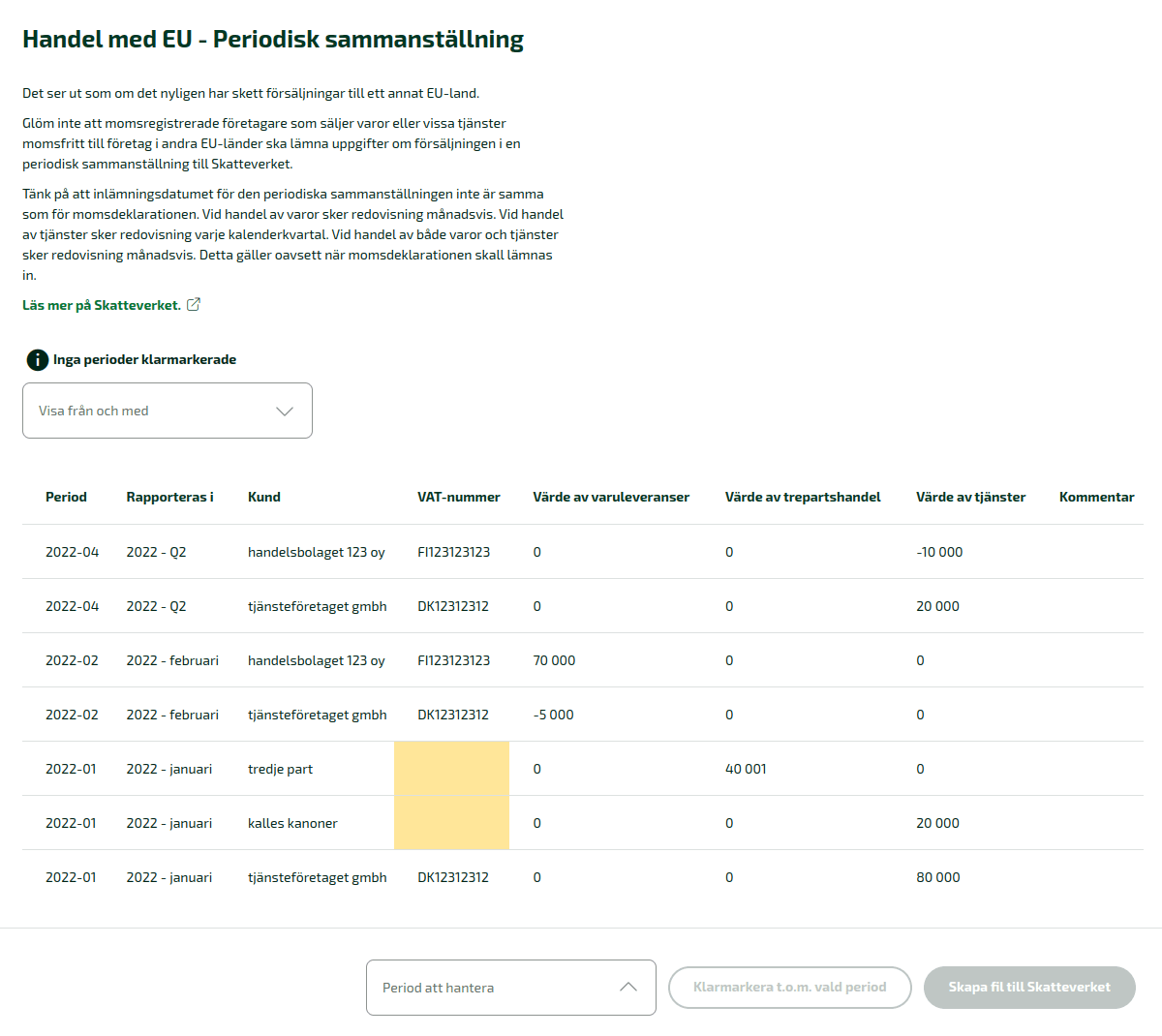
Task: Select the 70 000 varuleveranser value
Action: point(554,660)
